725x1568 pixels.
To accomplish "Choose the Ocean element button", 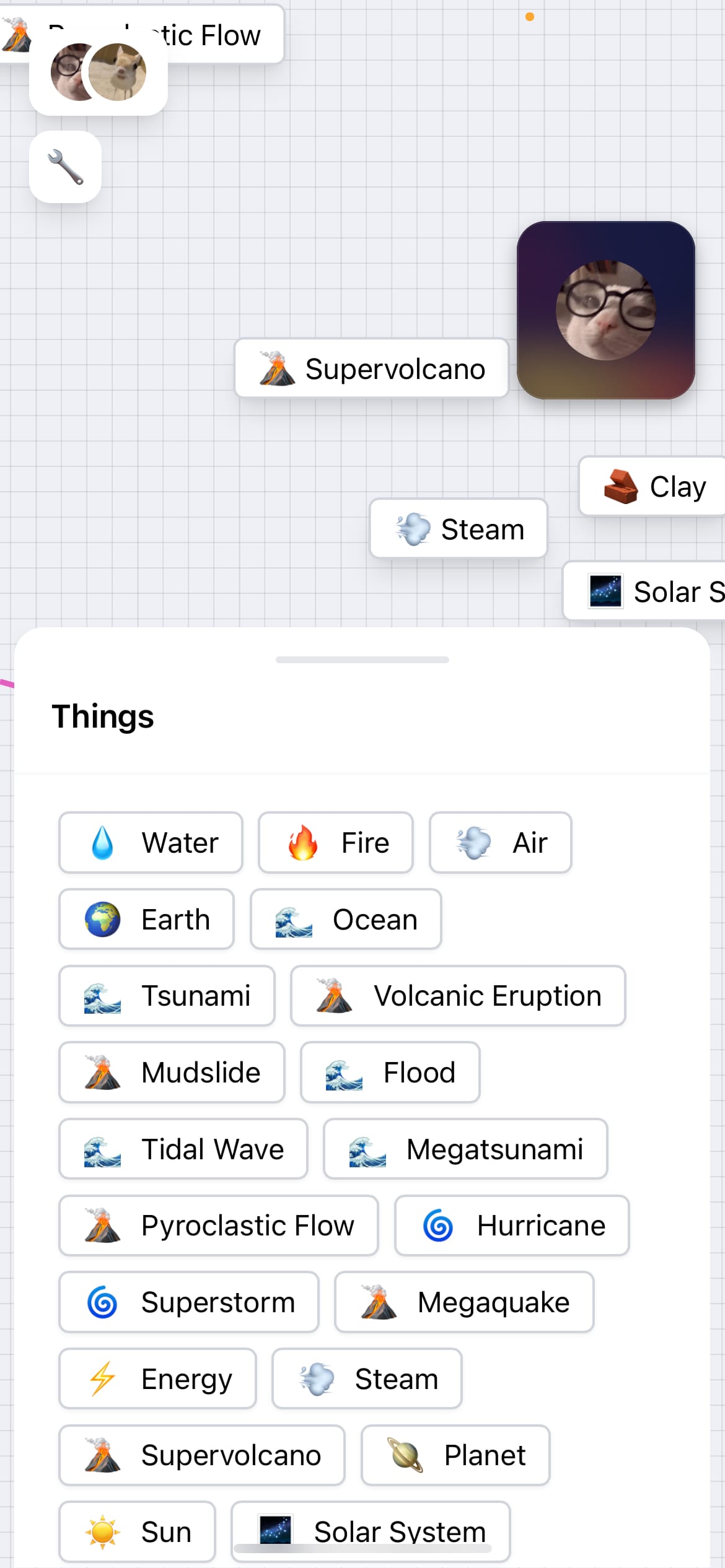I will click(346, 919).
